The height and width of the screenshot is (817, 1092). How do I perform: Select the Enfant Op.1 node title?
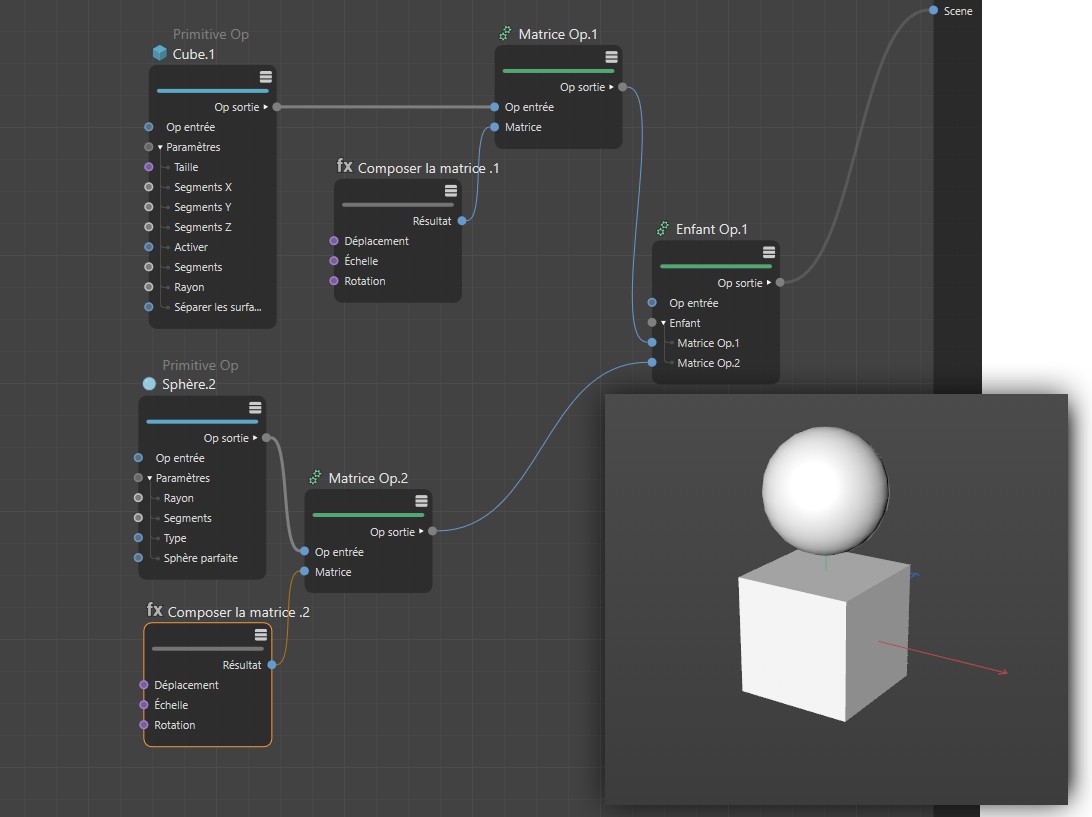point(711,229)
